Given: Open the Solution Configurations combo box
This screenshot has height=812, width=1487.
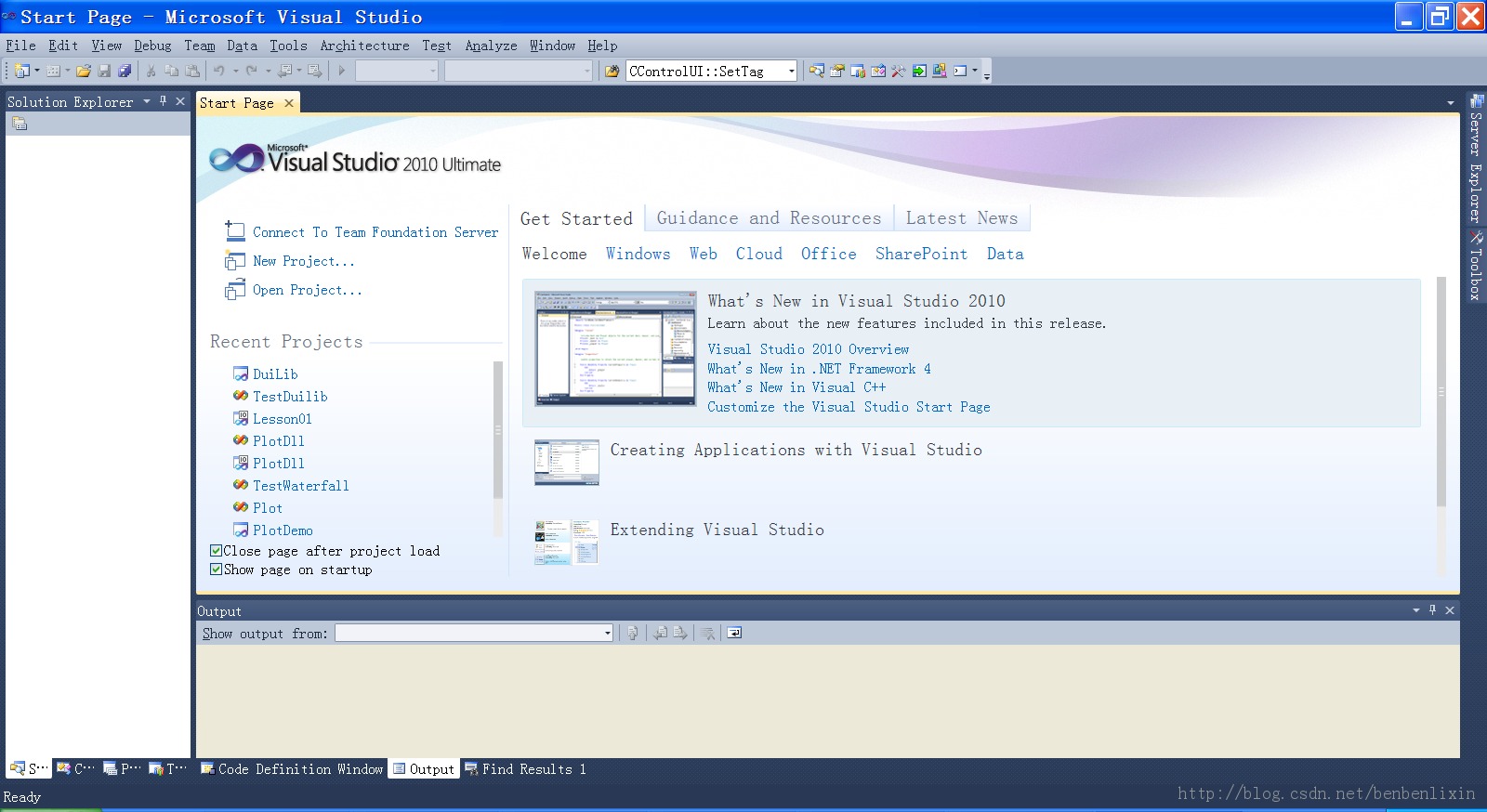Looking at the screenshot, I should pyautogui.click(x=397, y=71).
